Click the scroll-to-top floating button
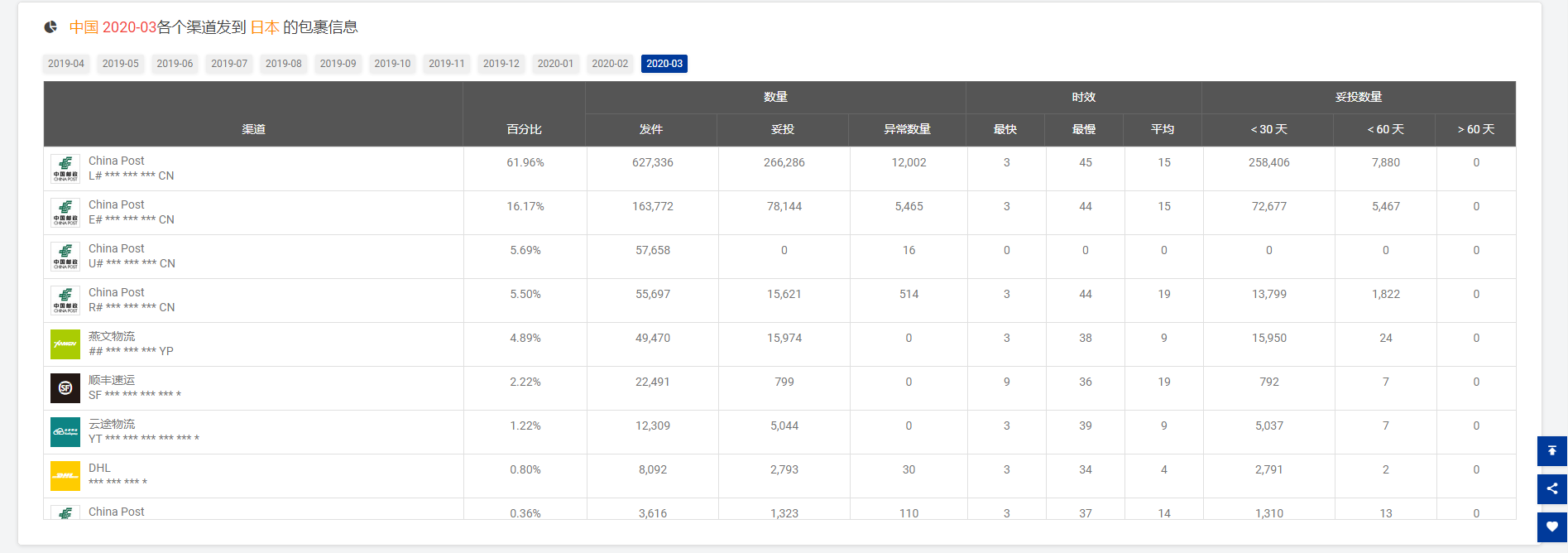The width and height of the screenshot is (1568, 553). 1551,450
